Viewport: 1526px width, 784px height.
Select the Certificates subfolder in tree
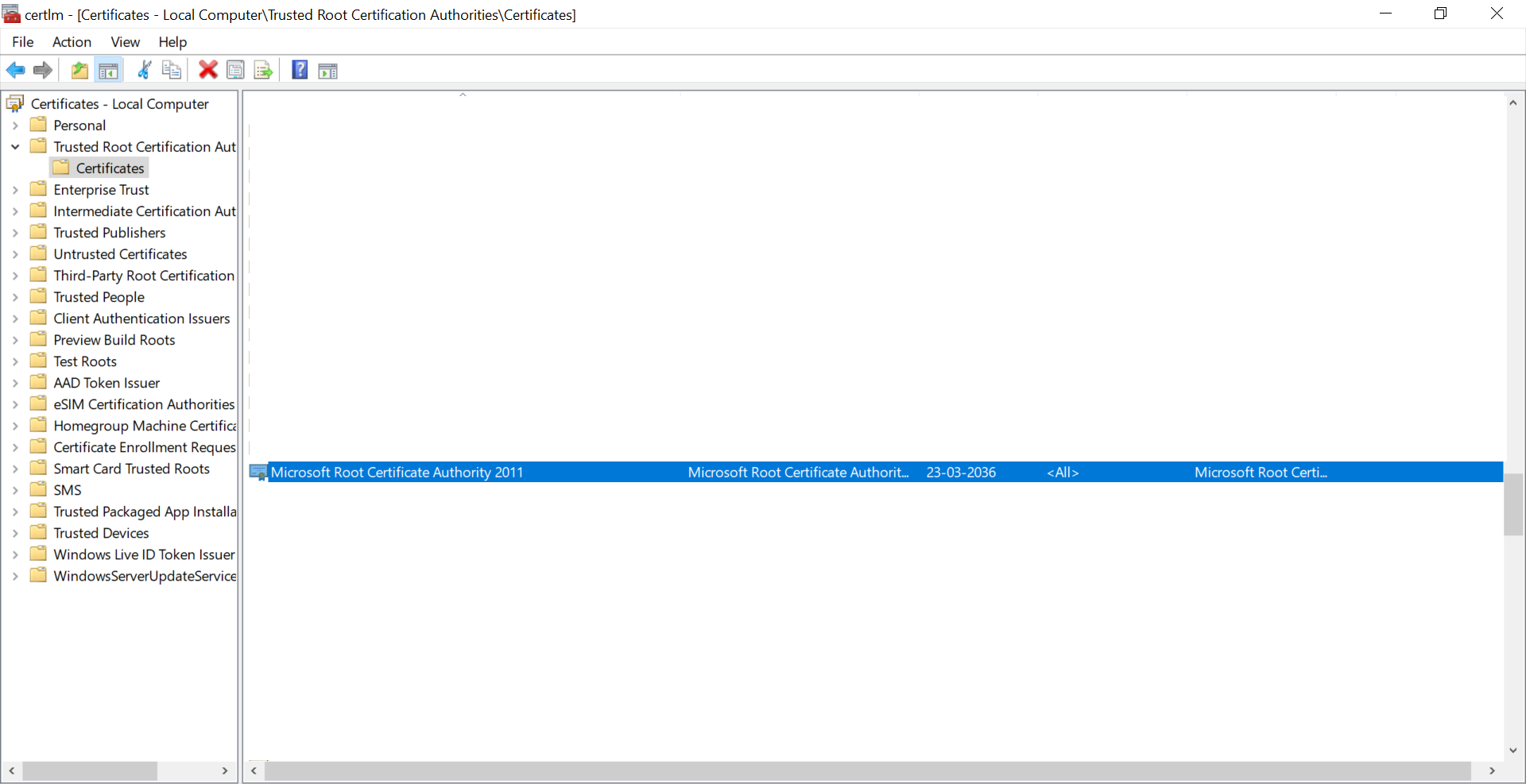click(110, 168)
